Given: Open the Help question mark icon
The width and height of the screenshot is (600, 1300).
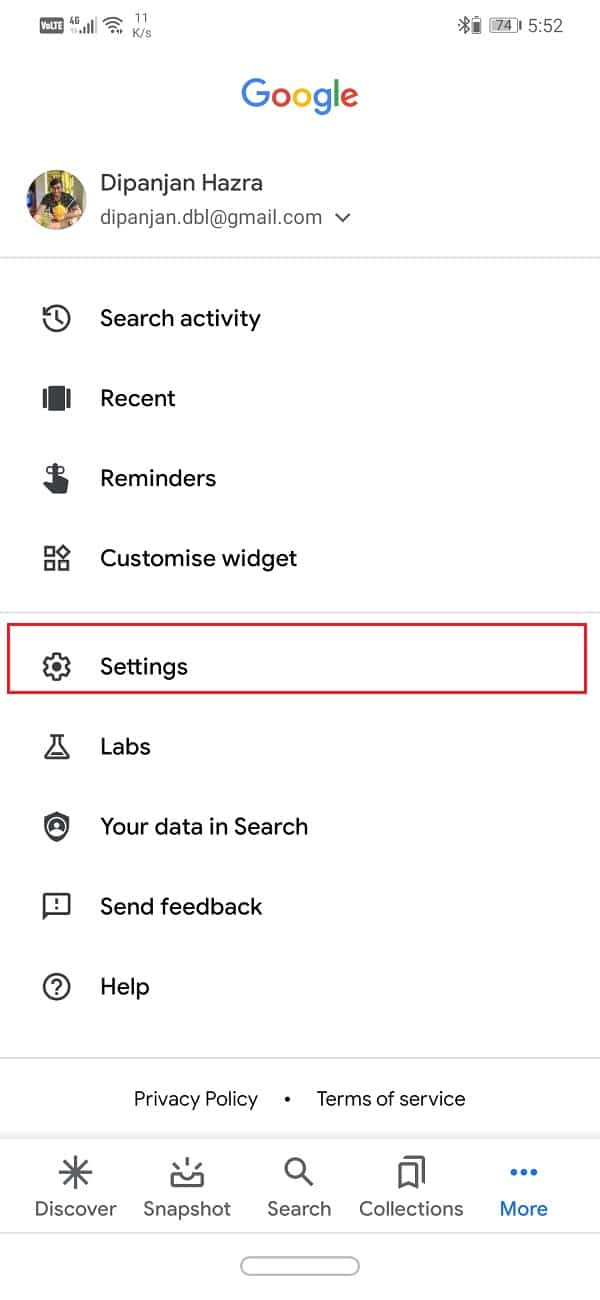Looking at the screenshot, I should (56, 987).
